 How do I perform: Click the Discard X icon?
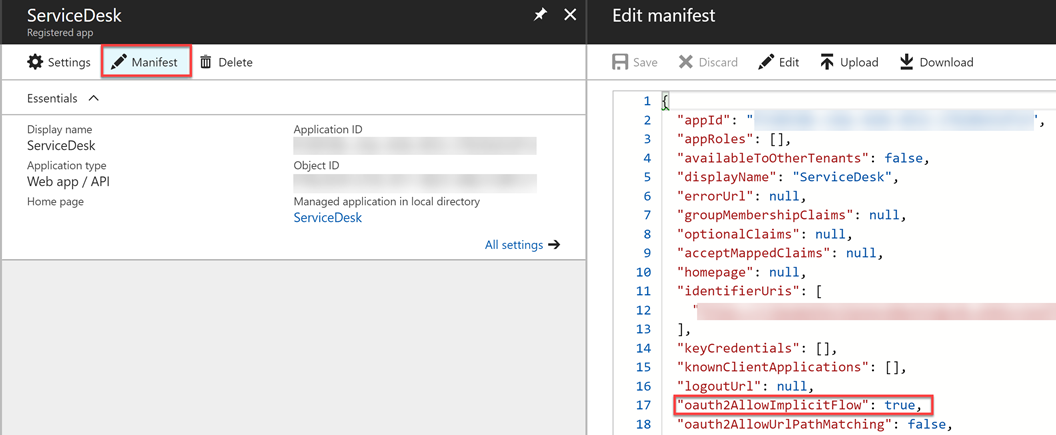click(686, 62)
